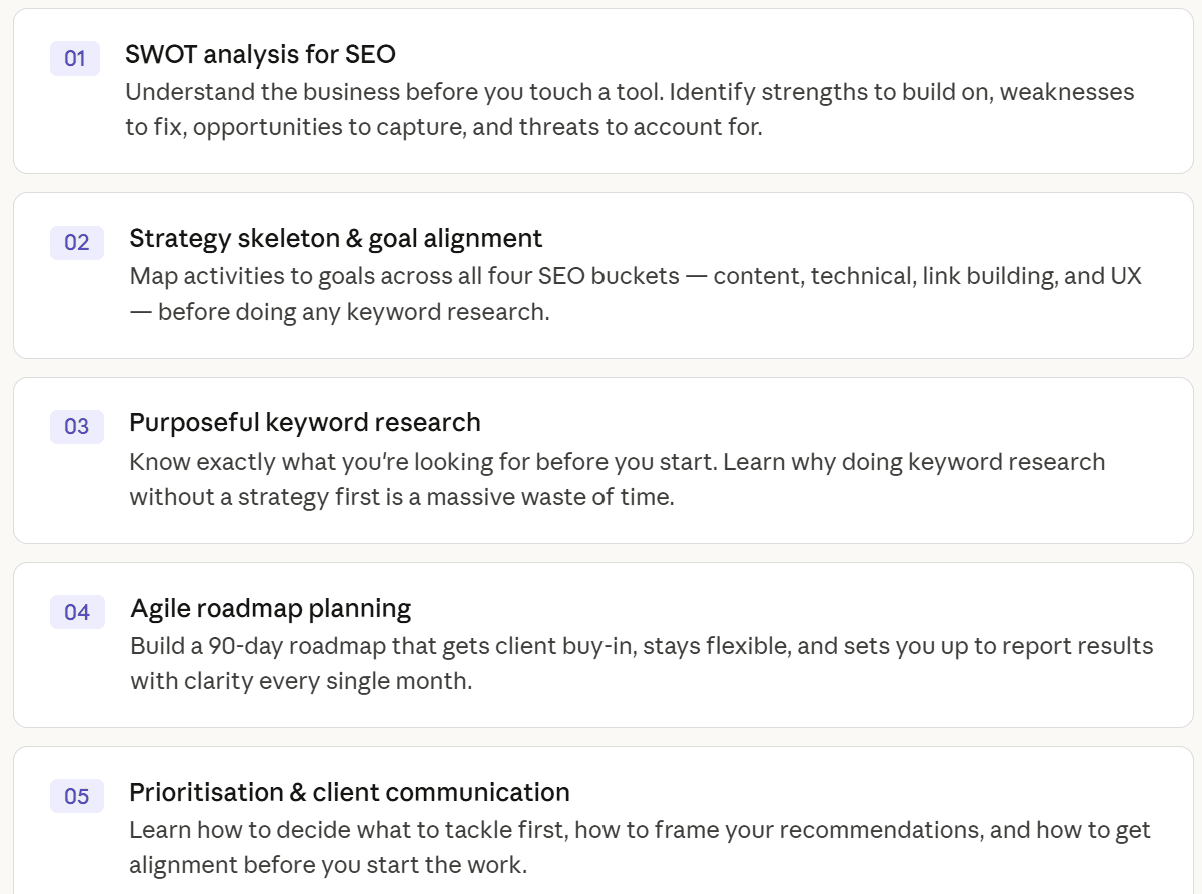
Task: Click the prioritisation description paragraph
Action: pos(640,848)
